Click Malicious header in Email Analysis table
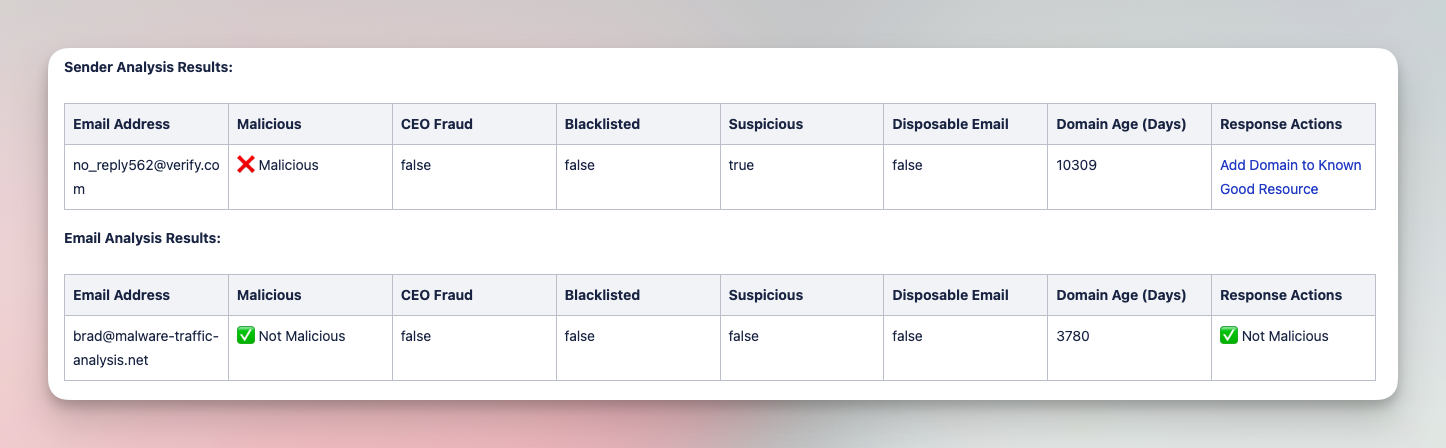The width and height of the screenshot is (1446, 448). click(269, 295)
